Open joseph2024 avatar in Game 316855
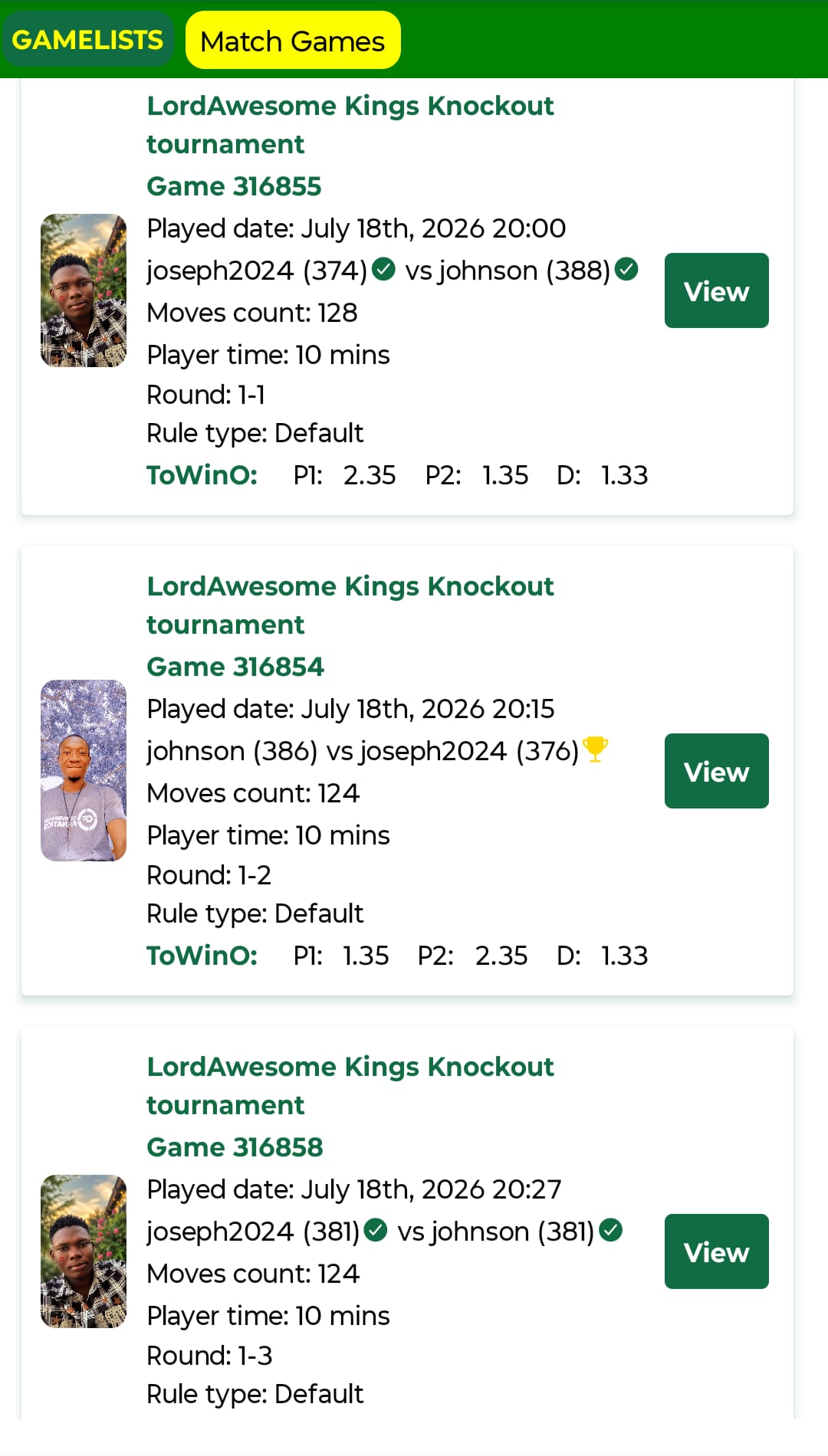The image size is (828, 1456). 84,290
